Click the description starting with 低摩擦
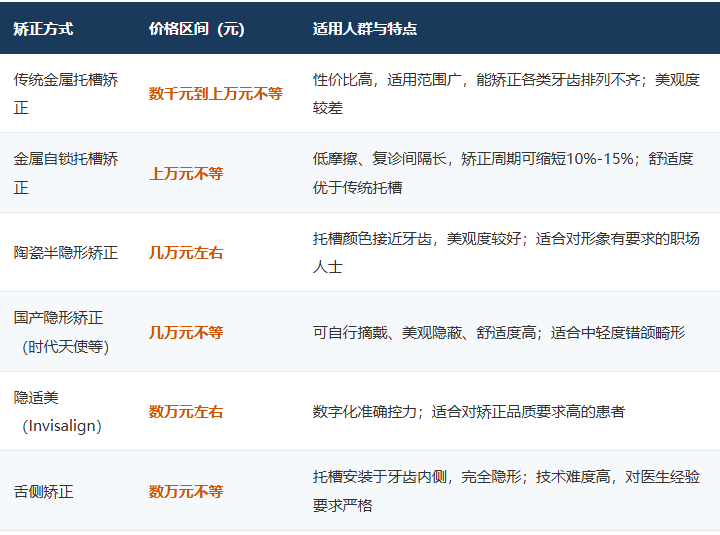Viewport: 720px width, 535px height. [503, 173]
